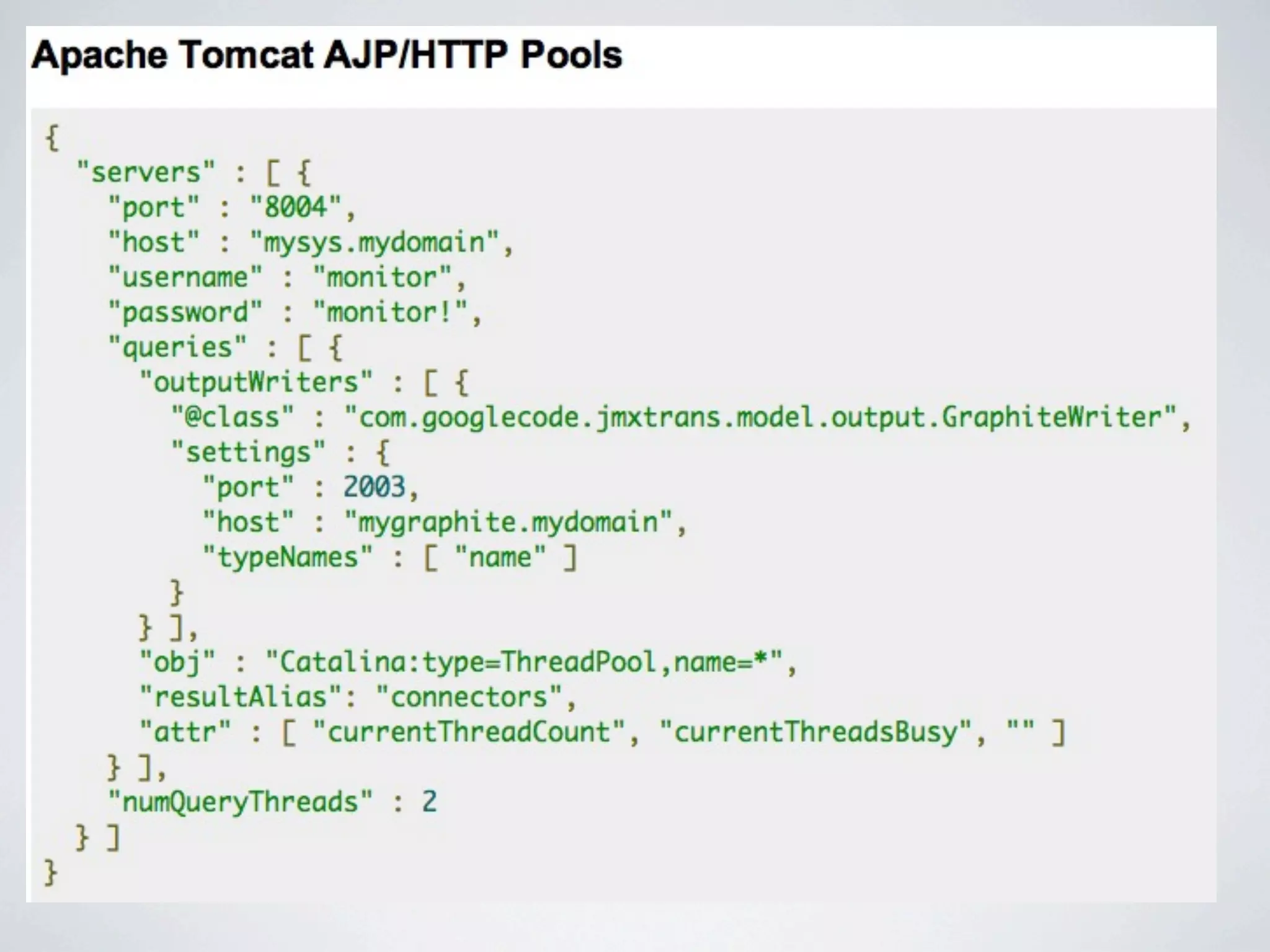
Task: Click the "mygraphite.mydomain" host value
Action: (x=508, y=522)
